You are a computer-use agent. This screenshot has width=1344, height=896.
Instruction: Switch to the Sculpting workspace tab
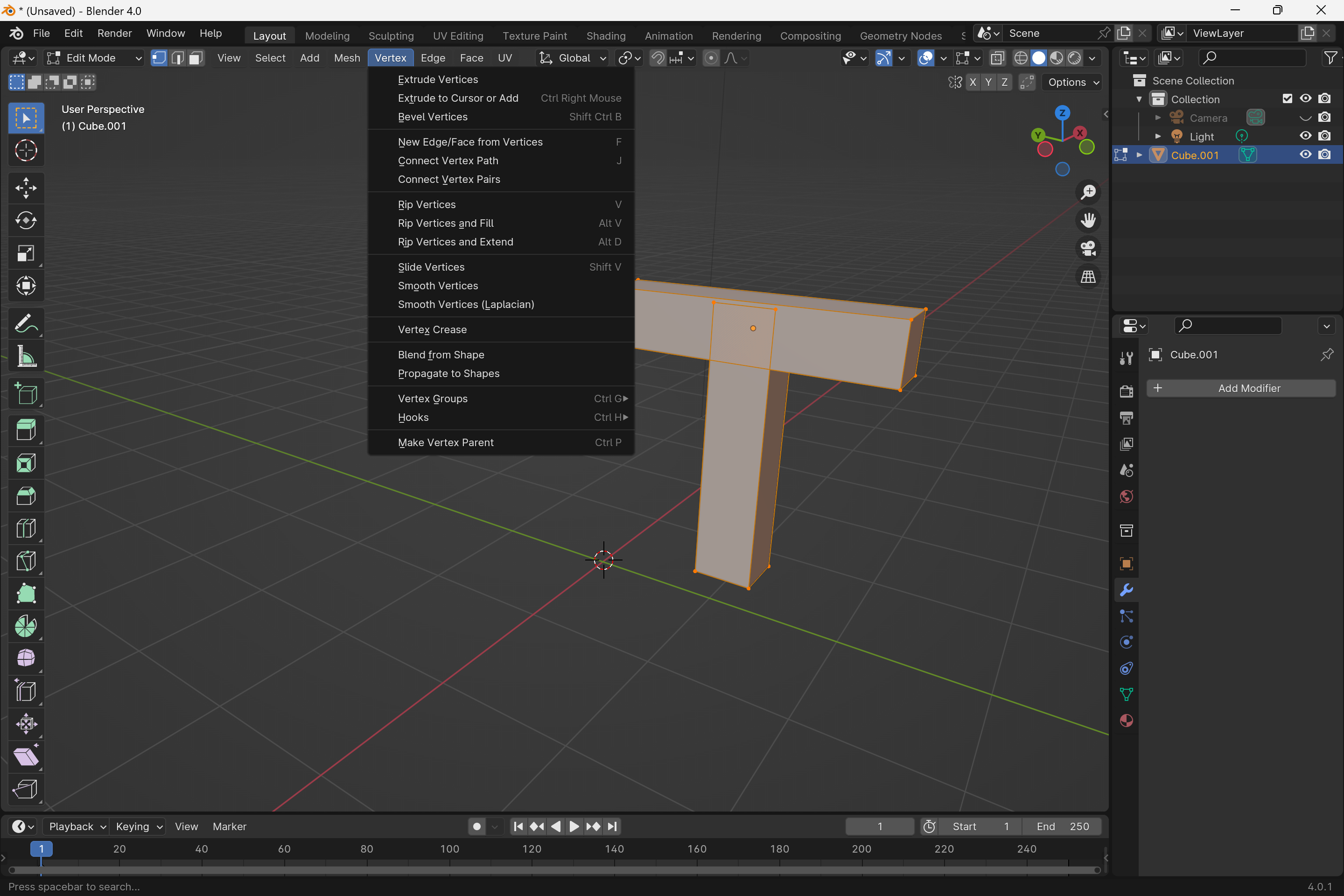click(x=391, y=35)
